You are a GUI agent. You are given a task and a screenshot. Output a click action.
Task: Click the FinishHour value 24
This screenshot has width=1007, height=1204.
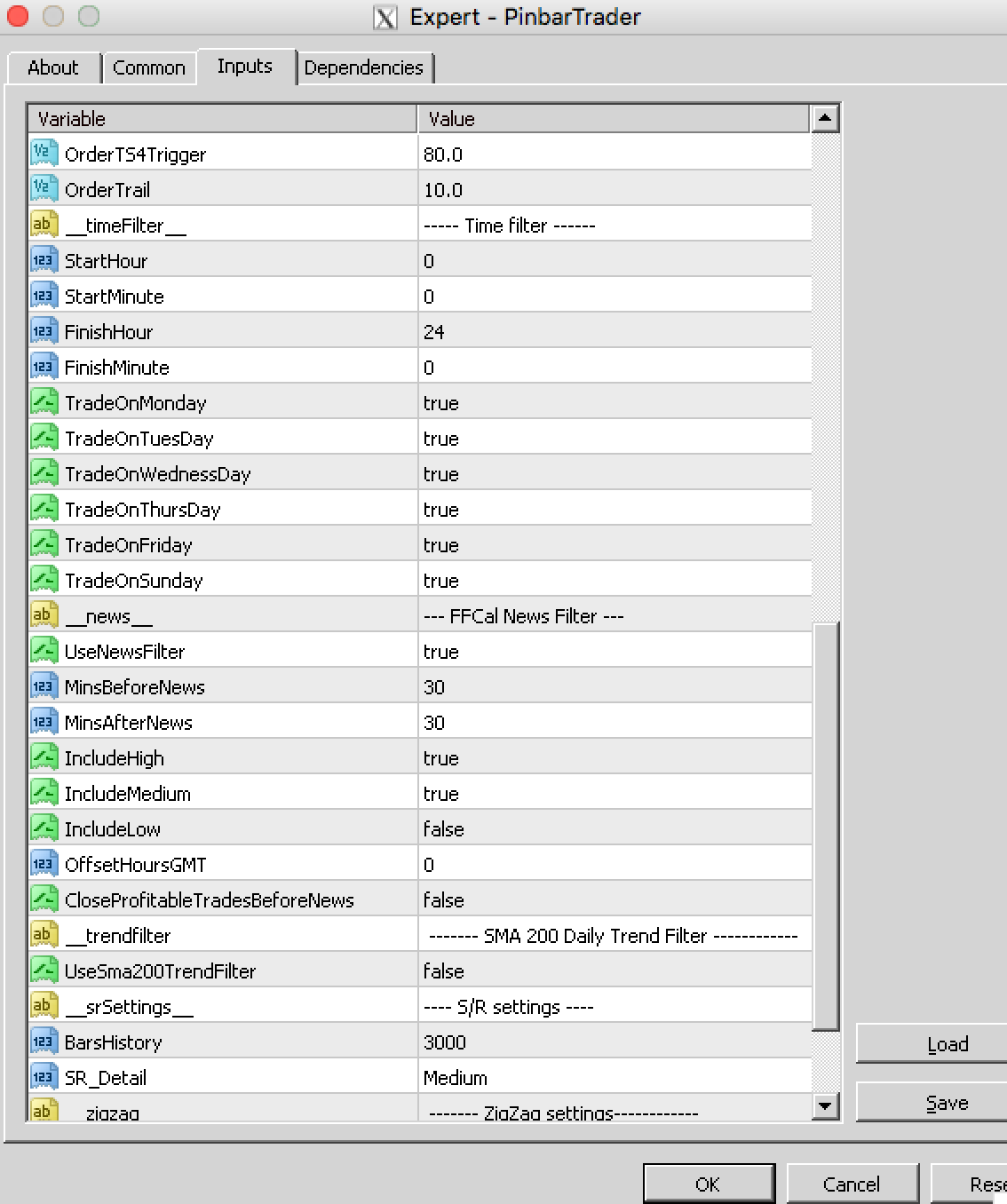coord(434,332)
